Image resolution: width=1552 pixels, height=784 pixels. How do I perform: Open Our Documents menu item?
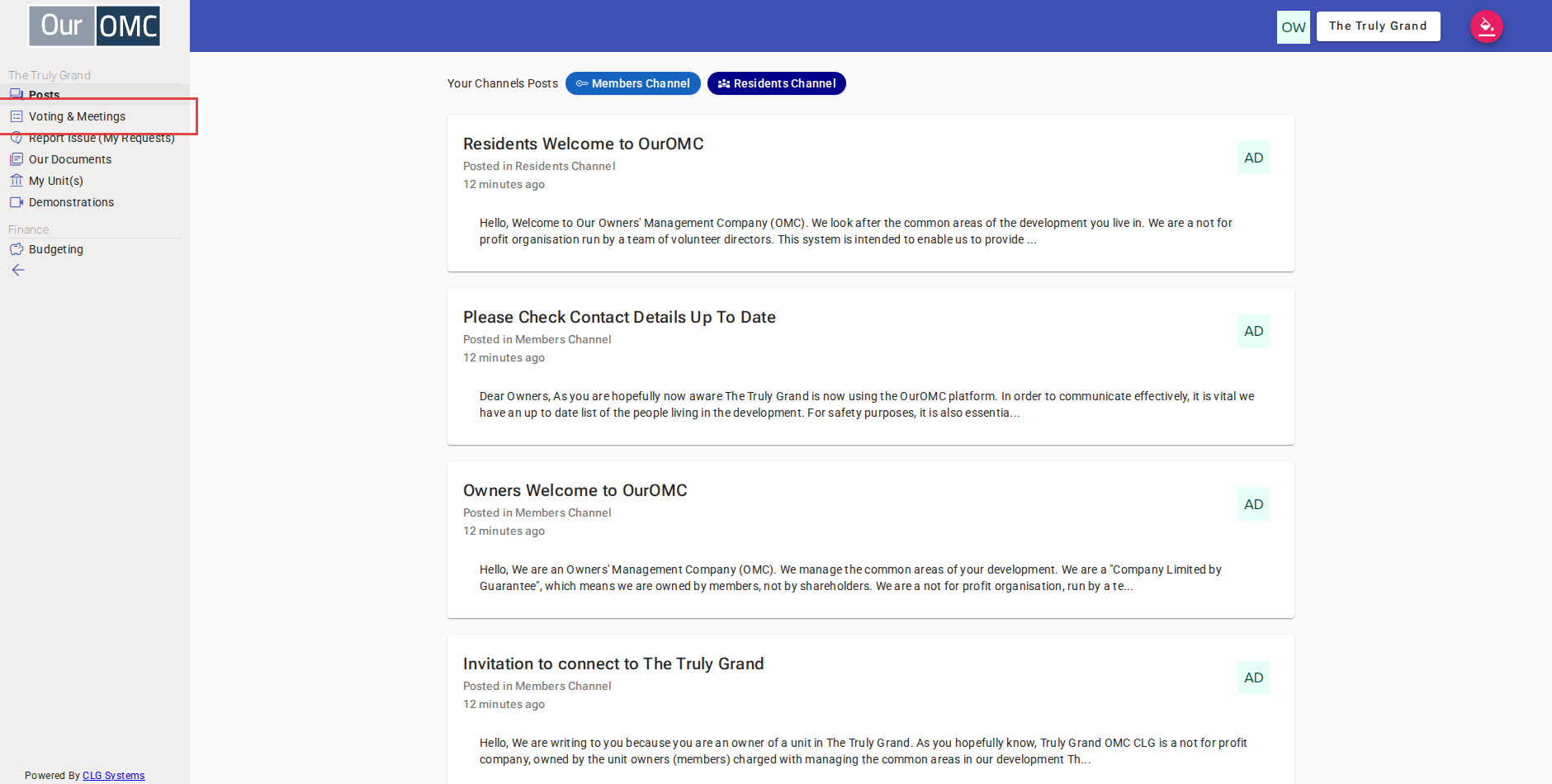tap(95, 159)
